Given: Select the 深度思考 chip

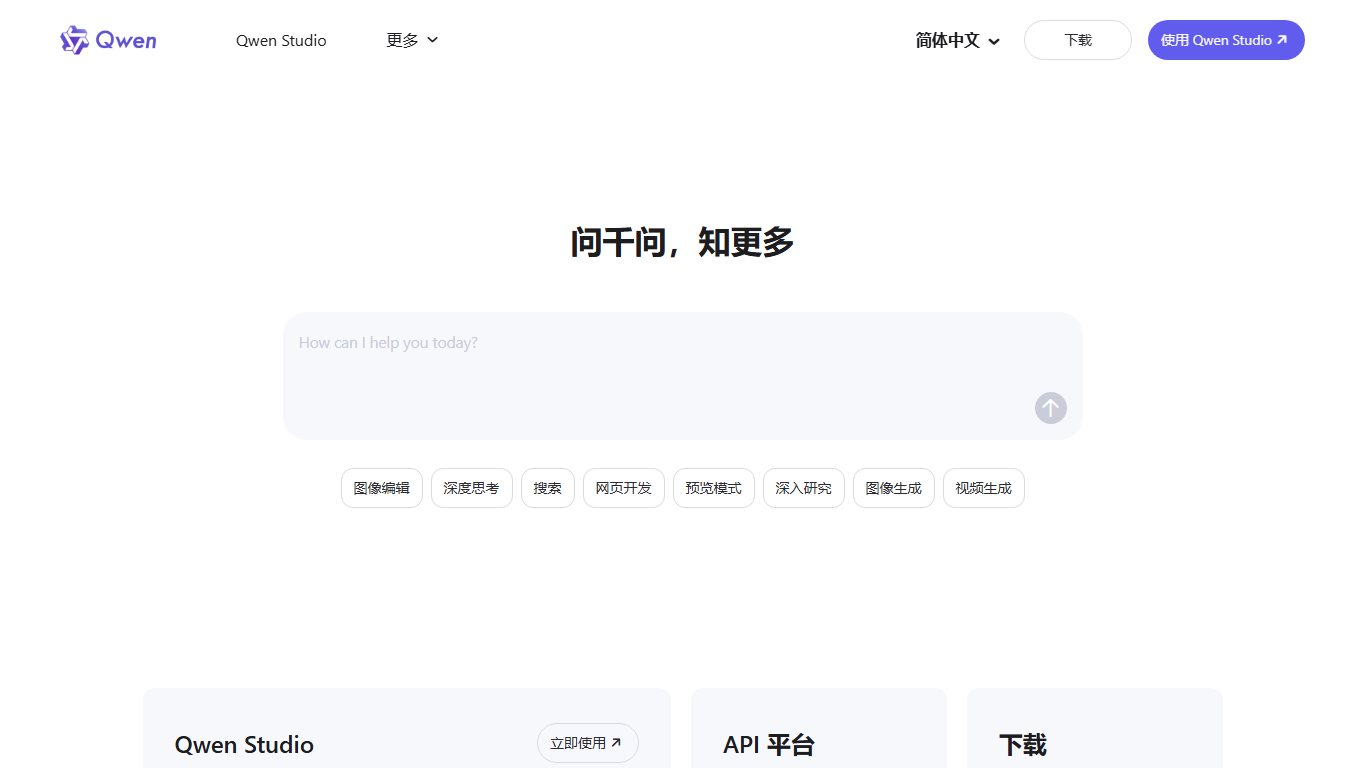Looking at the screenshot, I should tap(472, 488).
